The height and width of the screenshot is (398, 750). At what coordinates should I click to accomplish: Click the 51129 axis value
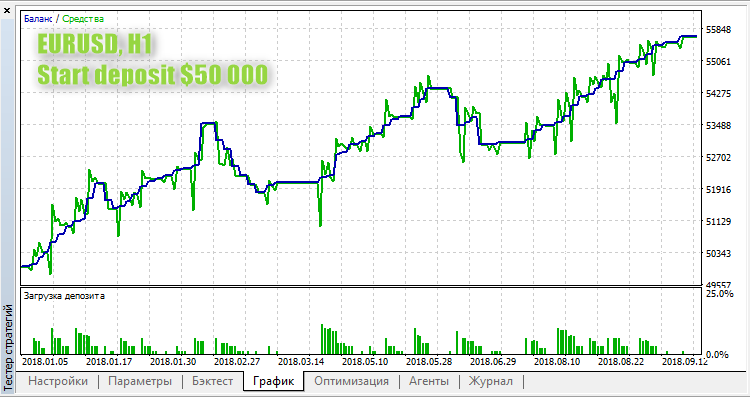point(719,221)
